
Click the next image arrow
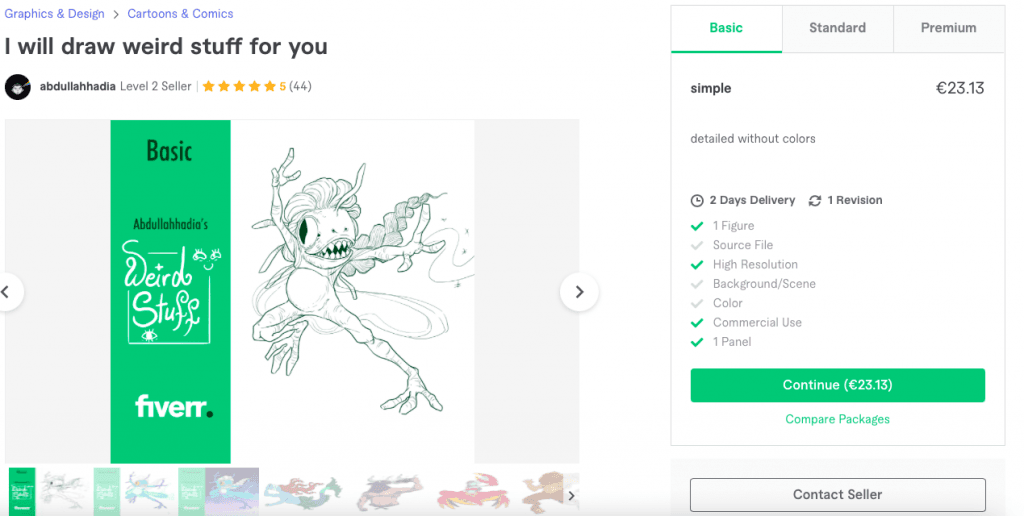pos(579,292)
